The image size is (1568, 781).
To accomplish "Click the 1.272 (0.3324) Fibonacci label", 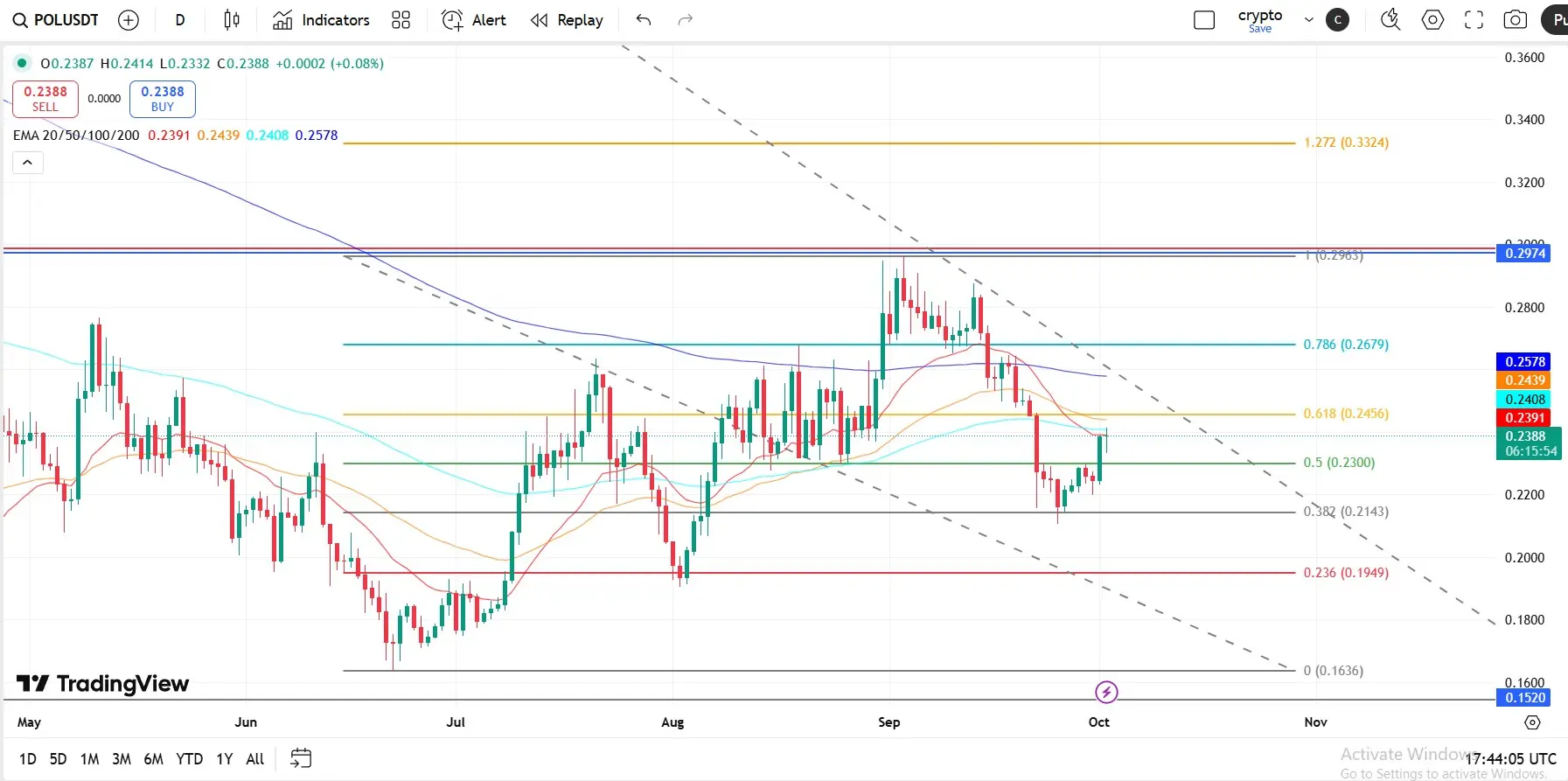I will 1346,143.
